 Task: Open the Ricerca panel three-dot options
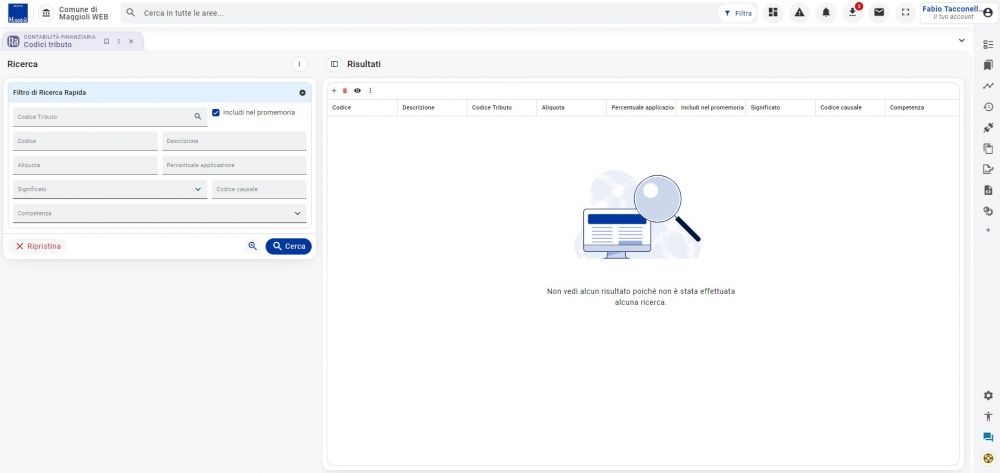tap(299, 64)
